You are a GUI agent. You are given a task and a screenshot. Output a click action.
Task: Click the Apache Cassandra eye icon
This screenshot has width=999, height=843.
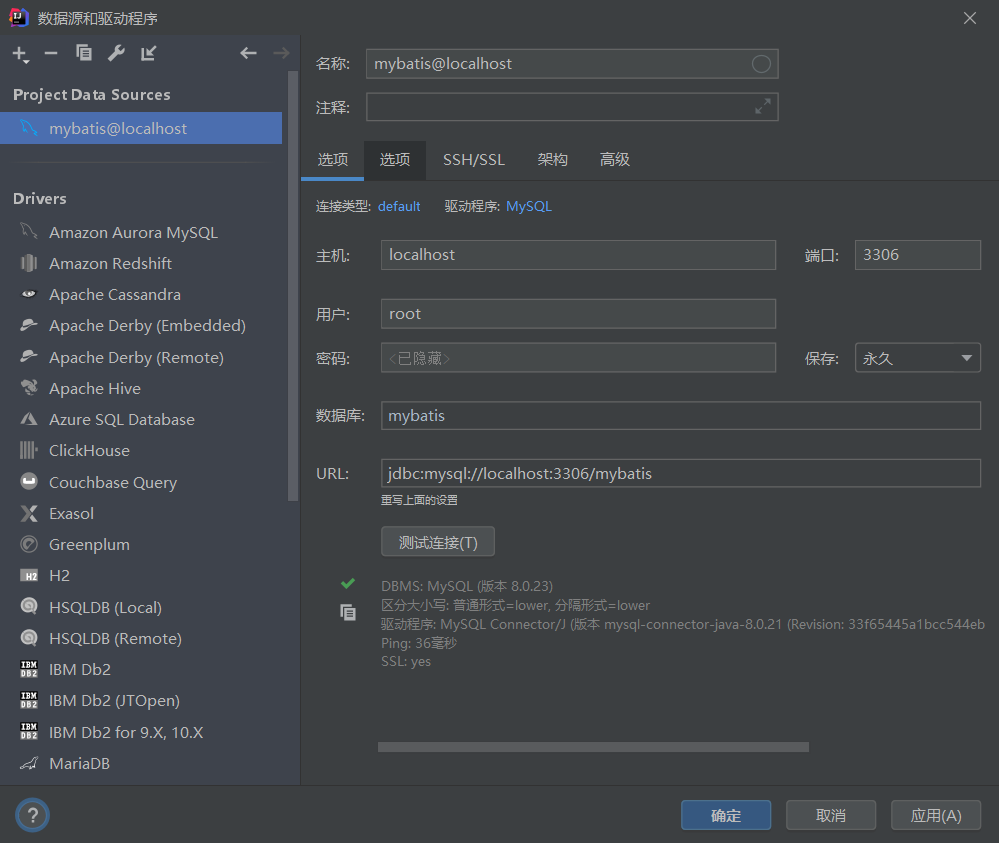click(29, 294)
